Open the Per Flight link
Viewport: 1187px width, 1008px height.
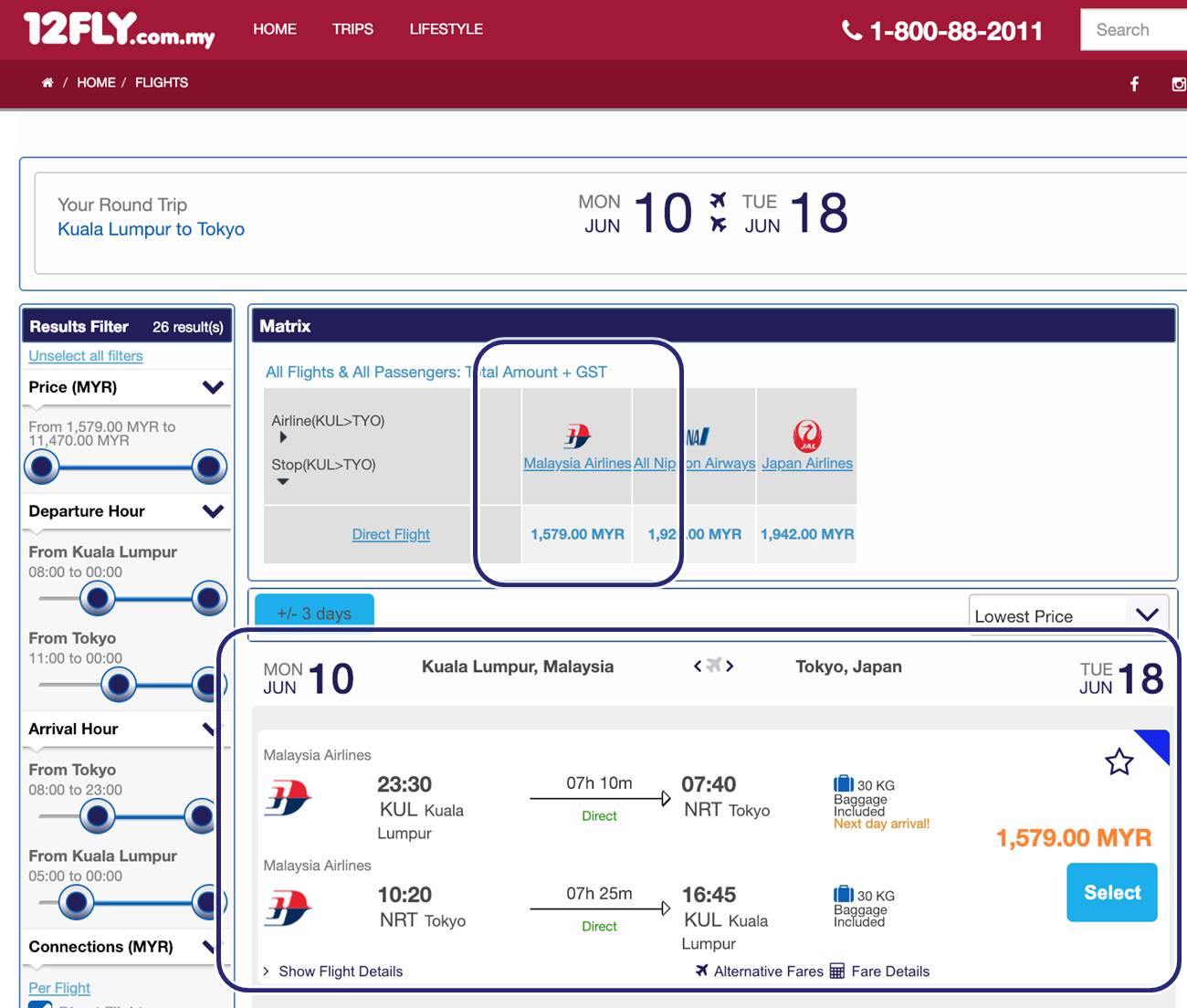click(59, 988)
